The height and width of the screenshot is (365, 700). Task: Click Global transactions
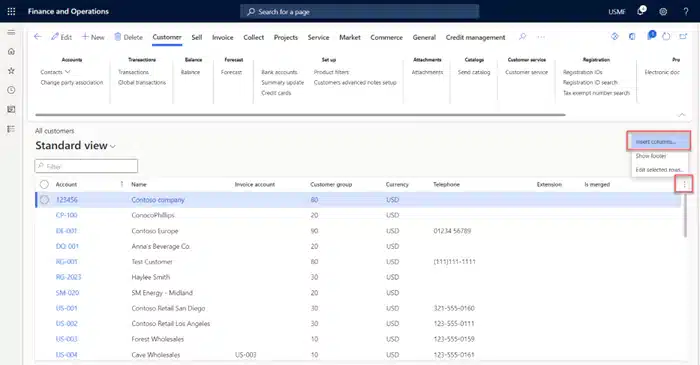(x=142, y=83)
